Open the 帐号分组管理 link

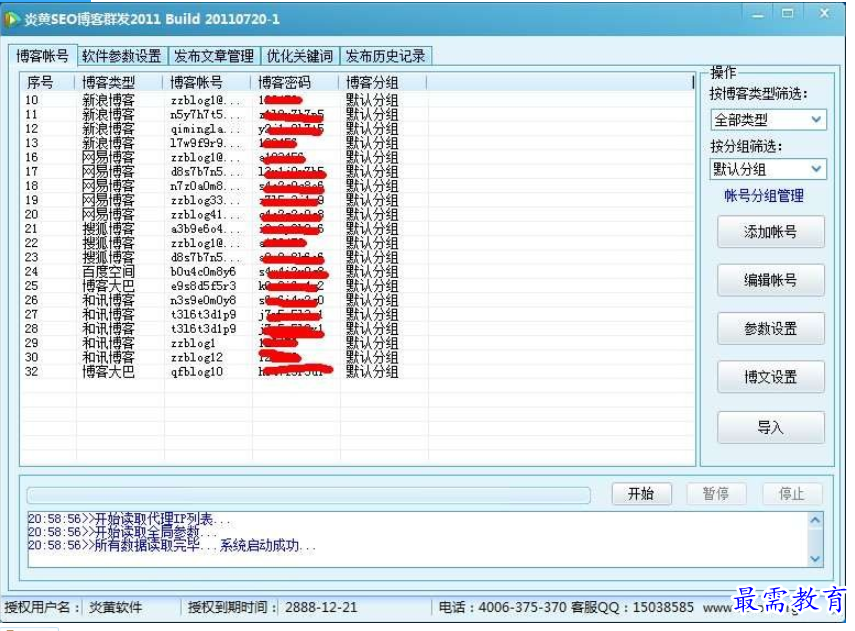[764, 196]
